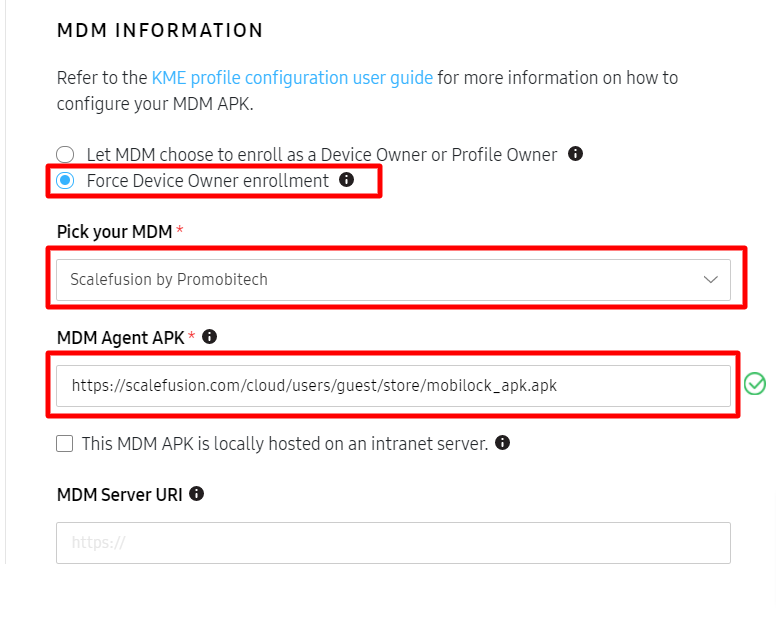Click the MDM Server URI input field
776x627 pixels.
pos(393,543)
